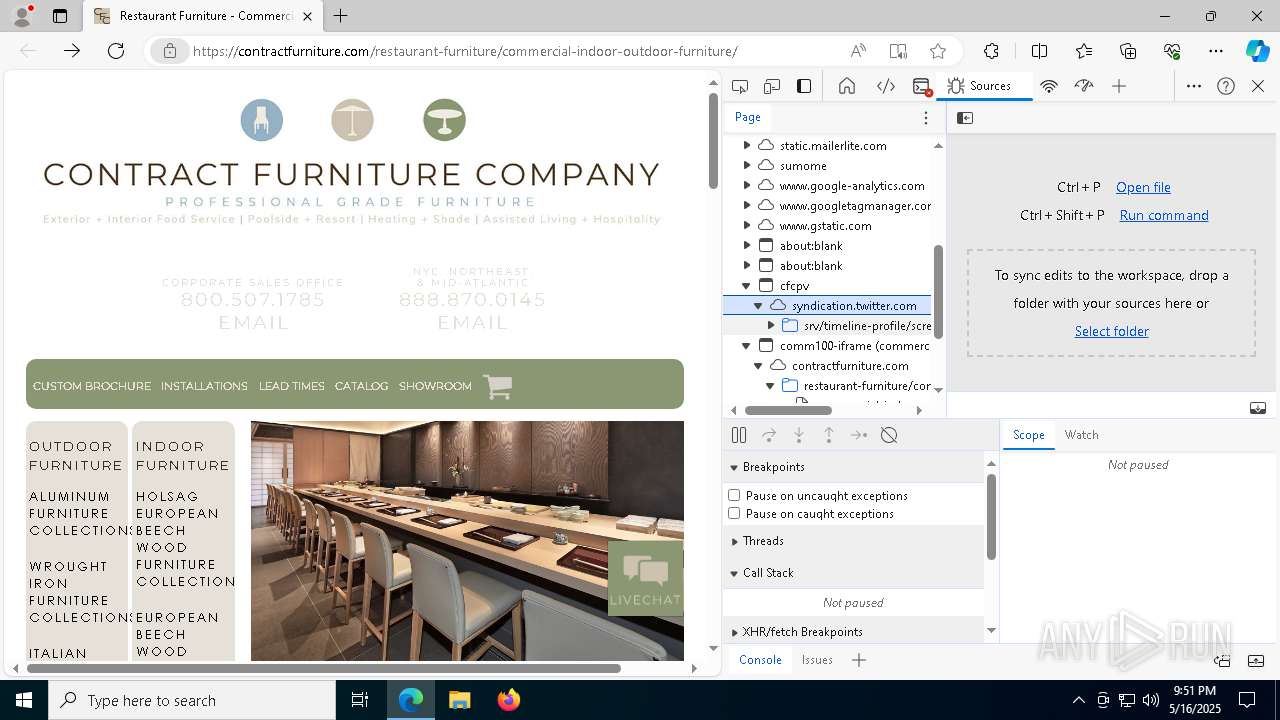This screenshot has width=1280, height=720.
Task: Open the LIVECHAT widget
Action: [x=645, y=578]
